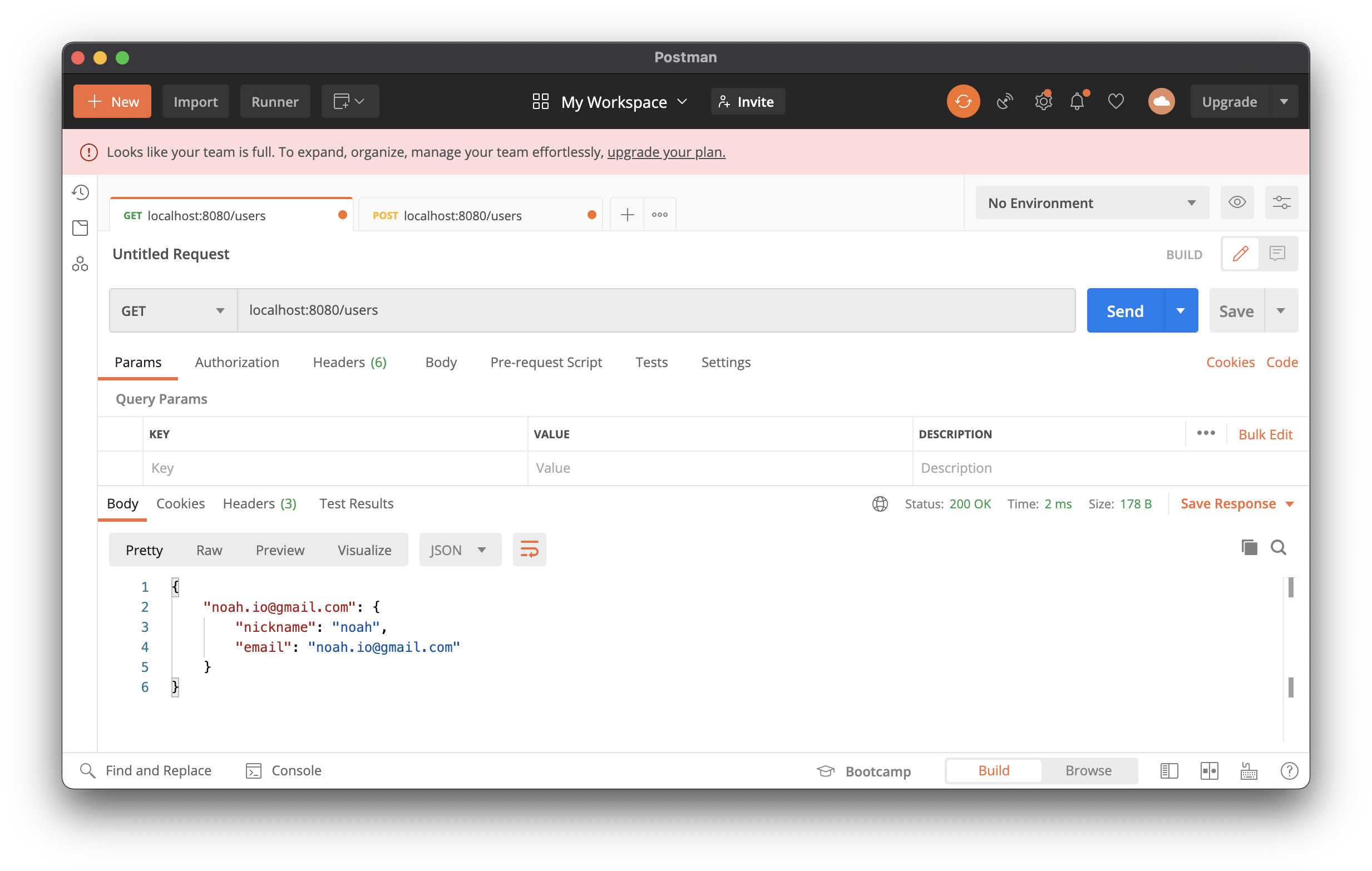Open the notifications bell icon
This screenshot has height=871, width=1372.
click(1077, 101)
